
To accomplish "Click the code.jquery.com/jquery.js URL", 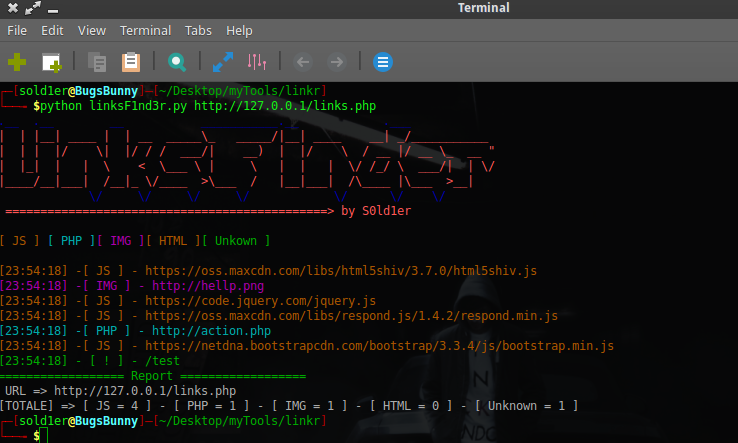I will tap(260, 301).
